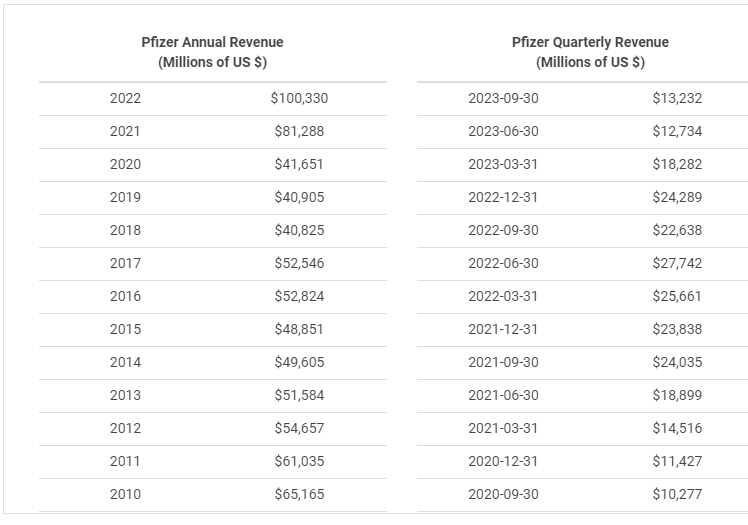
Task: Select the 2021 annual row year
Action: [x=125, y=131]
